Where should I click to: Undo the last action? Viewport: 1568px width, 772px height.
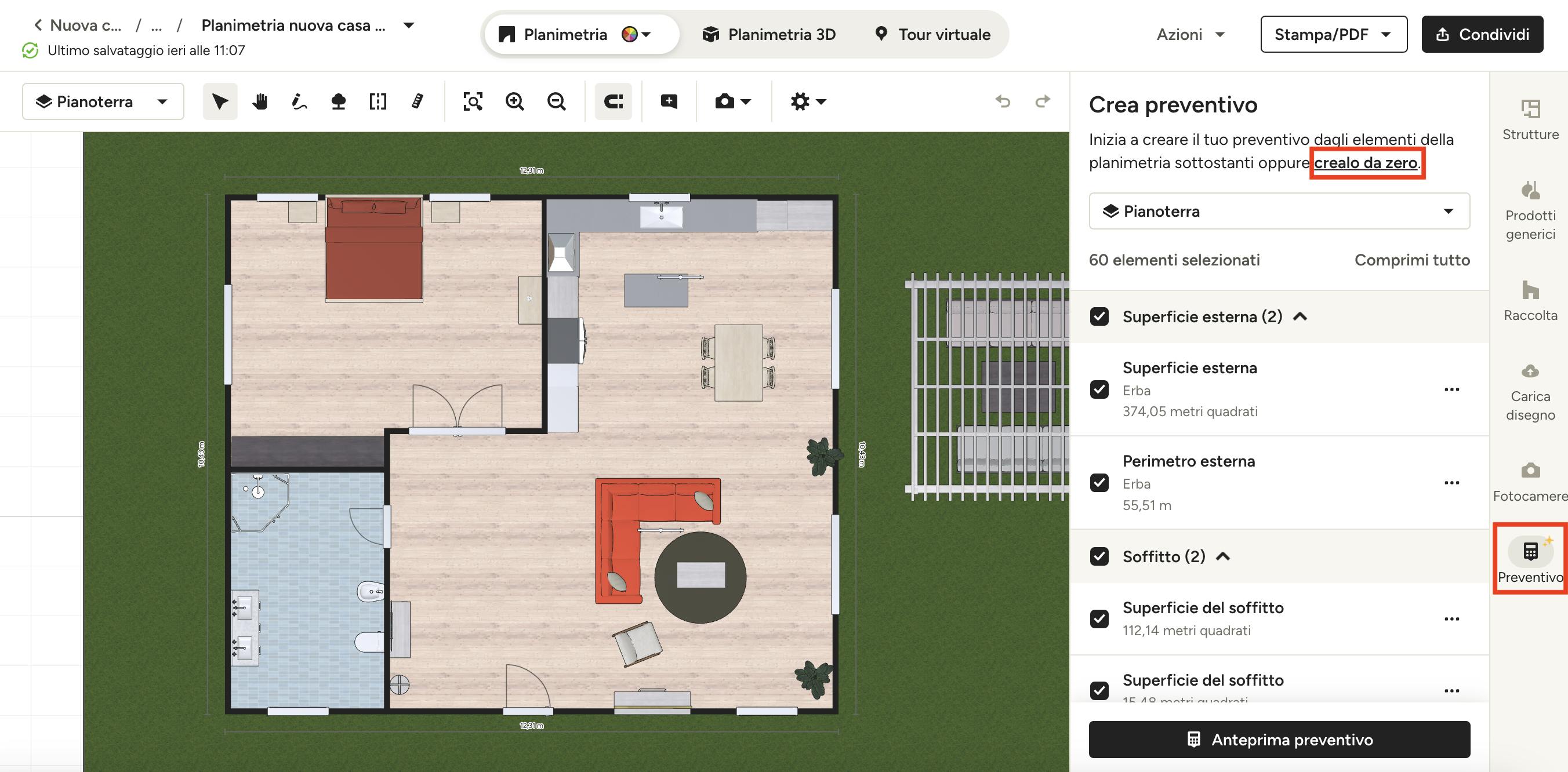1003,101
